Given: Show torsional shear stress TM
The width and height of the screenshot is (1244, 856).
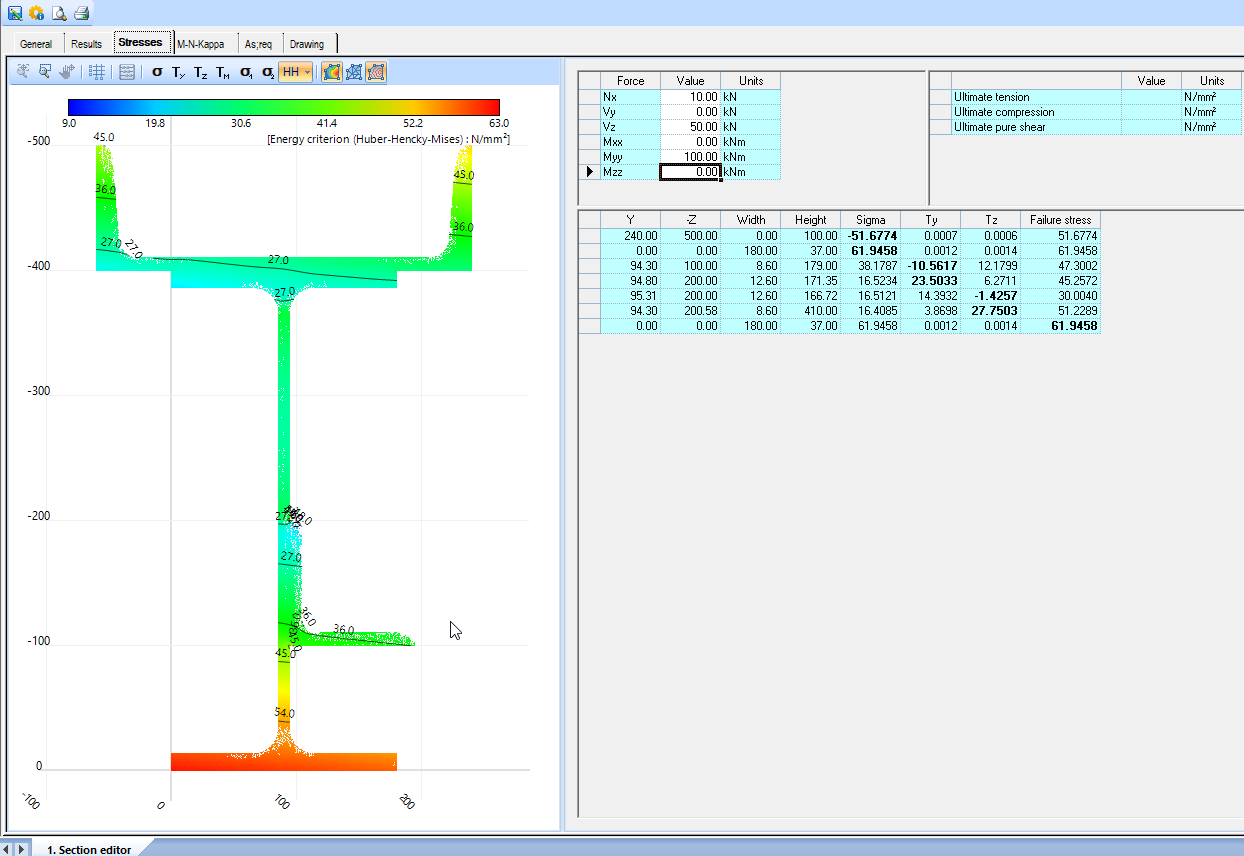Looking at the screenshot, I should [x=223, y=72].
